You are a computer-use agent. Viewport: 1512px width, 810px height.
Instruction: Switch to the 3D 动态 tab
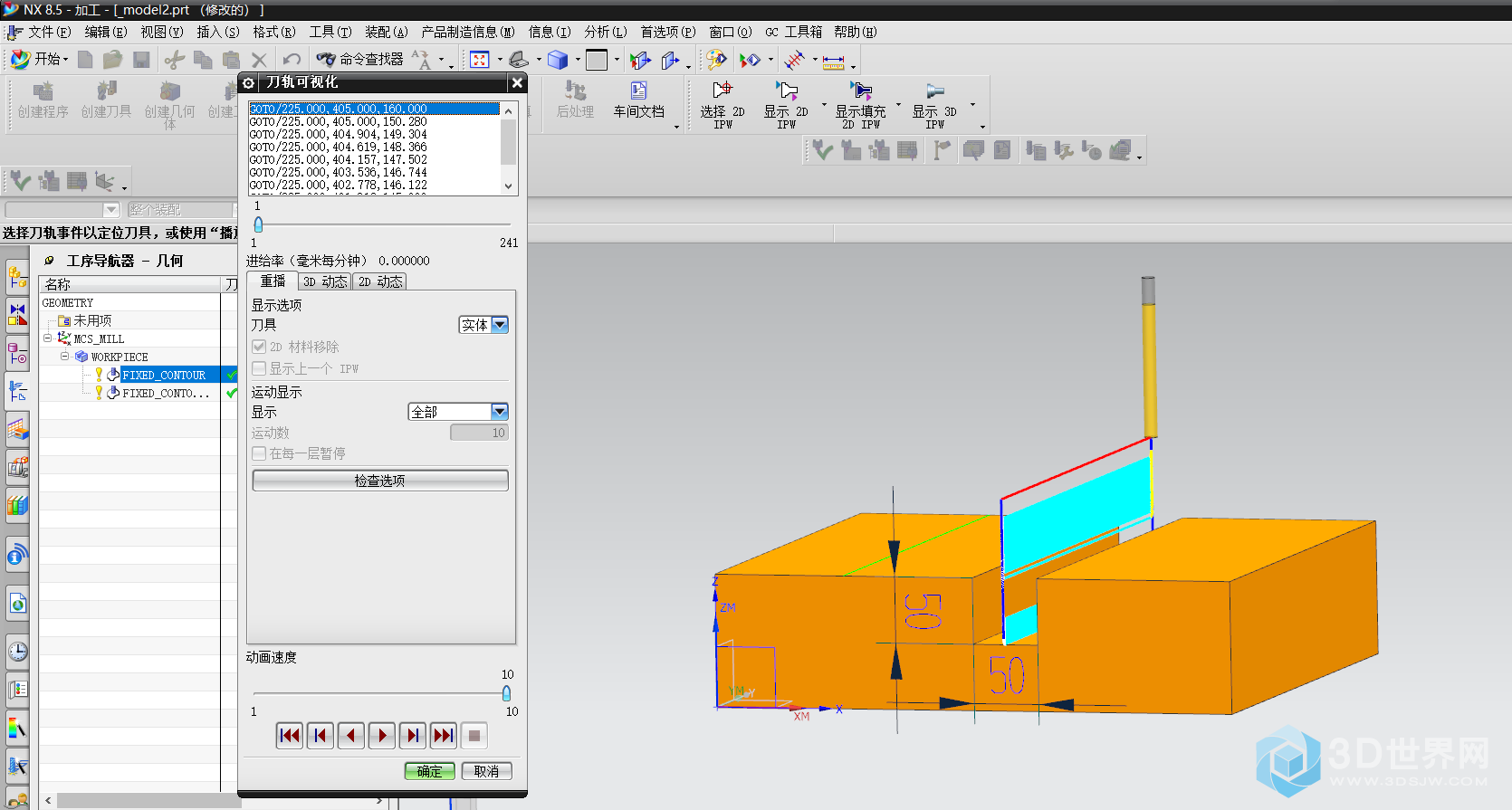click(x=325, y=281)
